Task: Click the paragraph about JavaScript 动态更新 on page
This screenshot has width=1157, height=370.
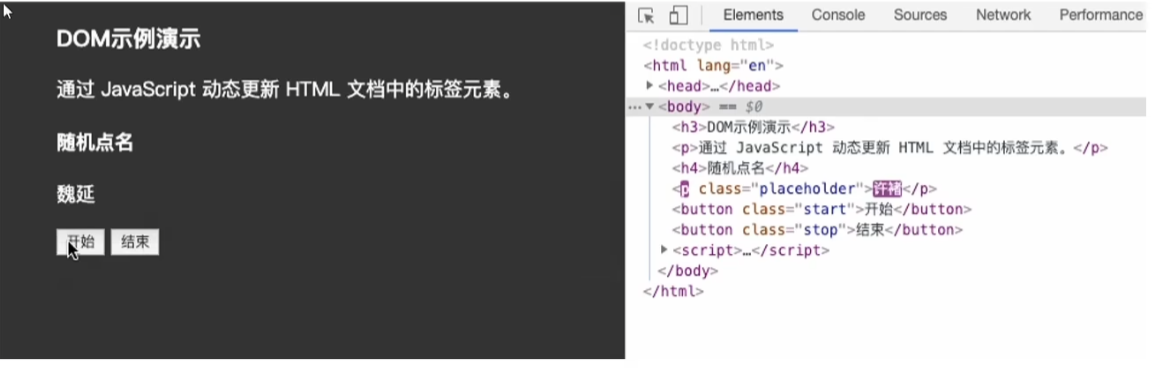Action: click(285, 91)
